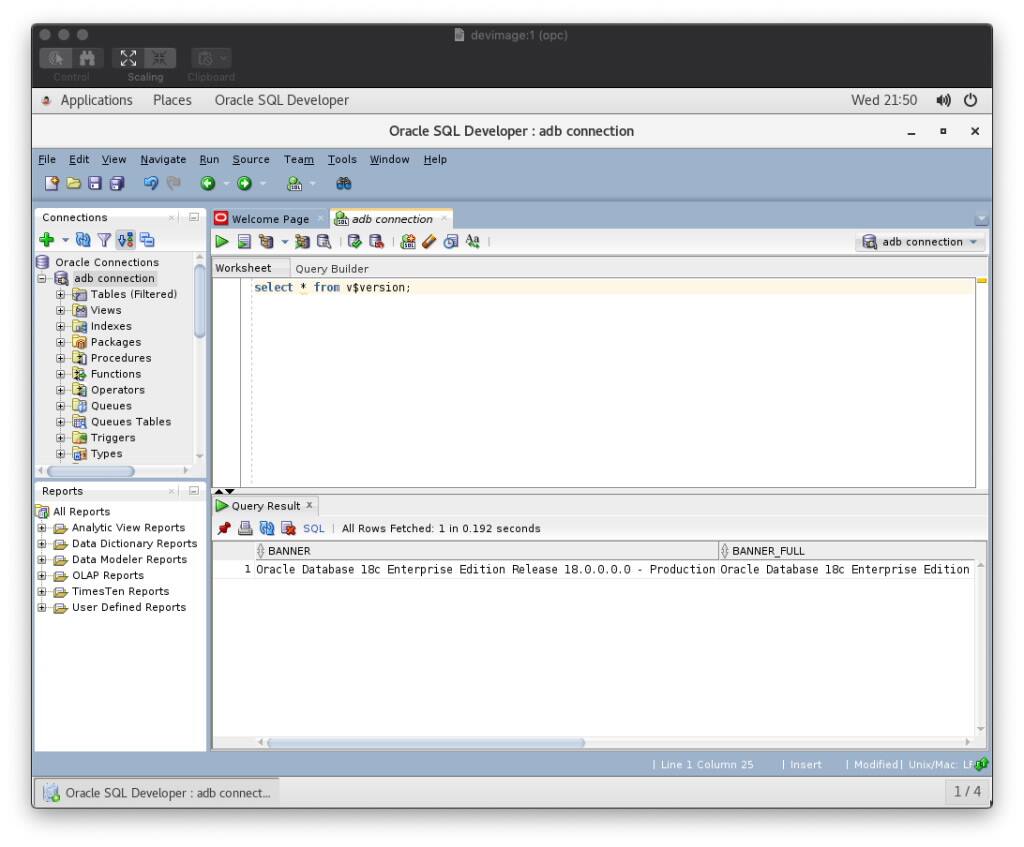
Task: Expand the Tables (Filtered) tree node
Action: coord(61,295)
